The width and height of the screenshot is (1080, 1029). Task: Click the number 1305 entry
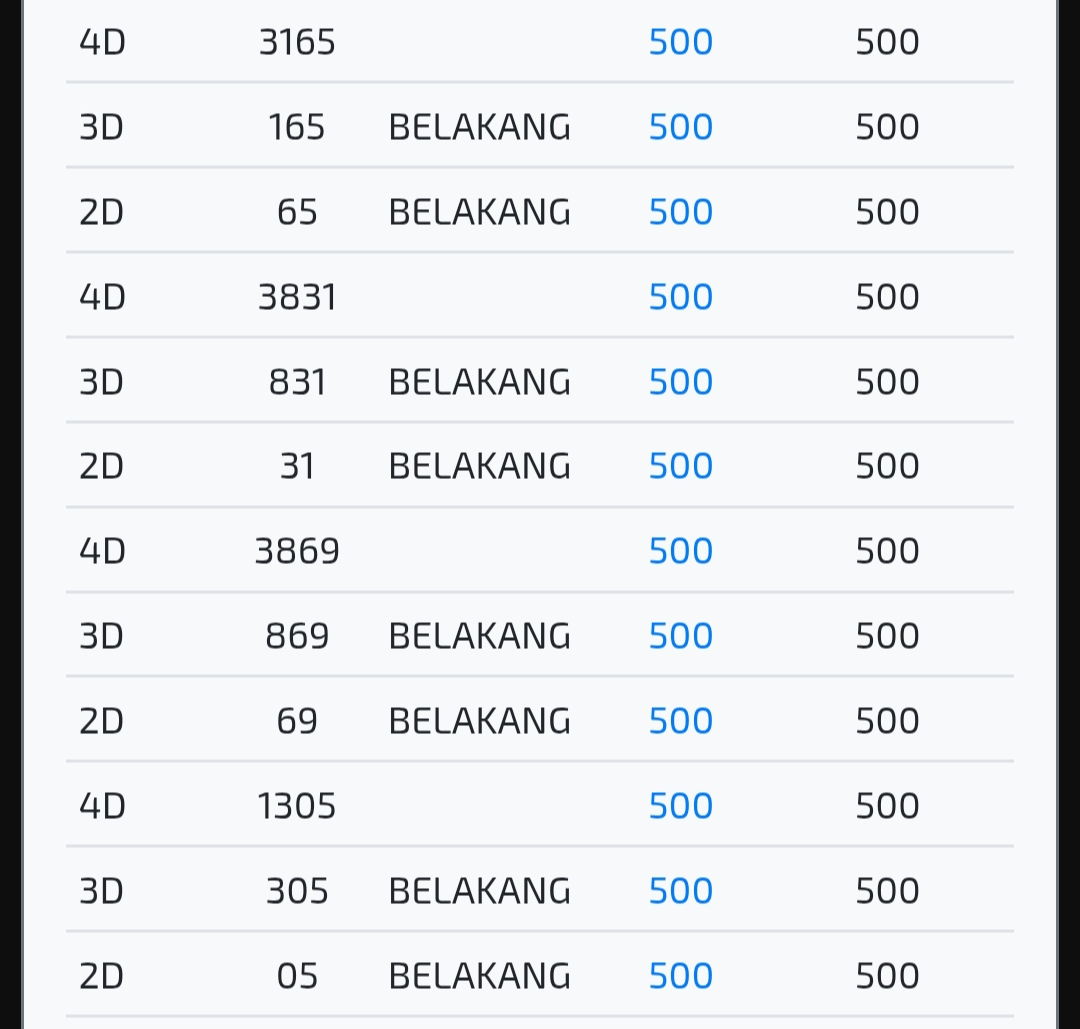pos(297,805)
